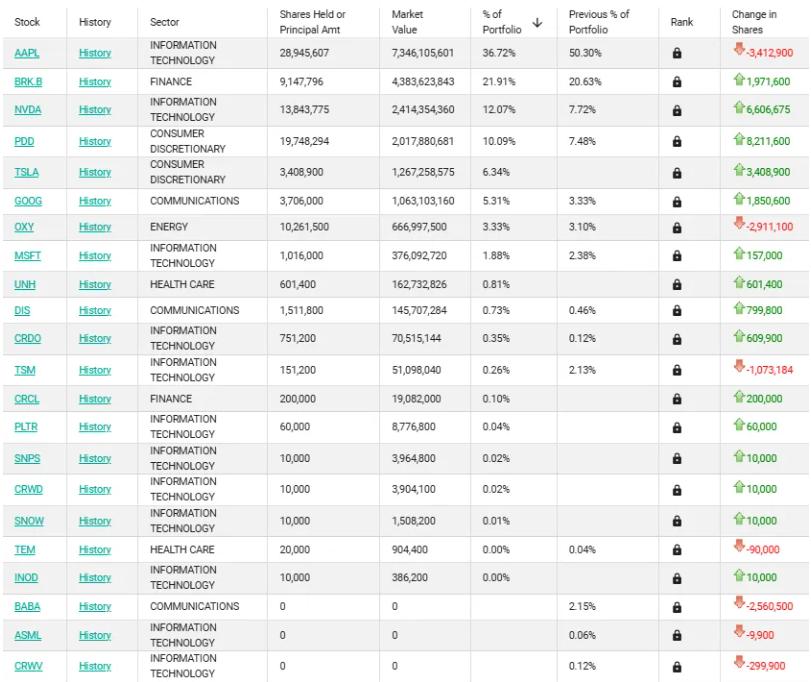The width and height of the screenshot is (811, 682).
Task: Toggle sort arrow beside % of Portfolio
Action: pyautogui.click(x=537, y=22)
